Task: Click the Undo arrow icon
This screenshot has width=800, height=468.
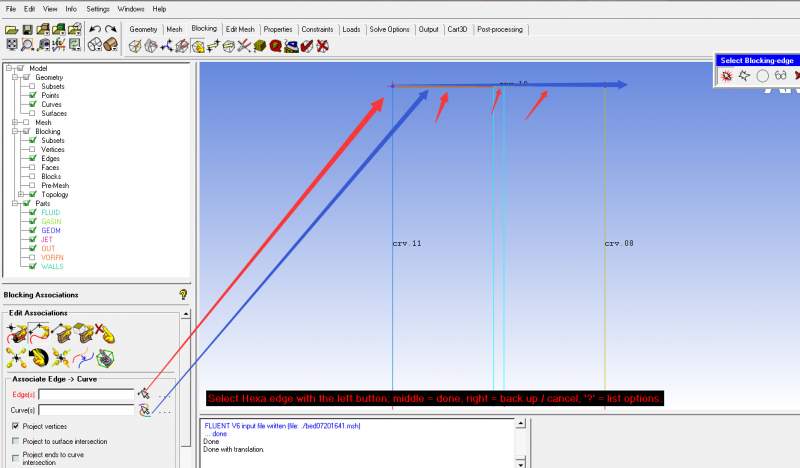Action: [95, 30]
